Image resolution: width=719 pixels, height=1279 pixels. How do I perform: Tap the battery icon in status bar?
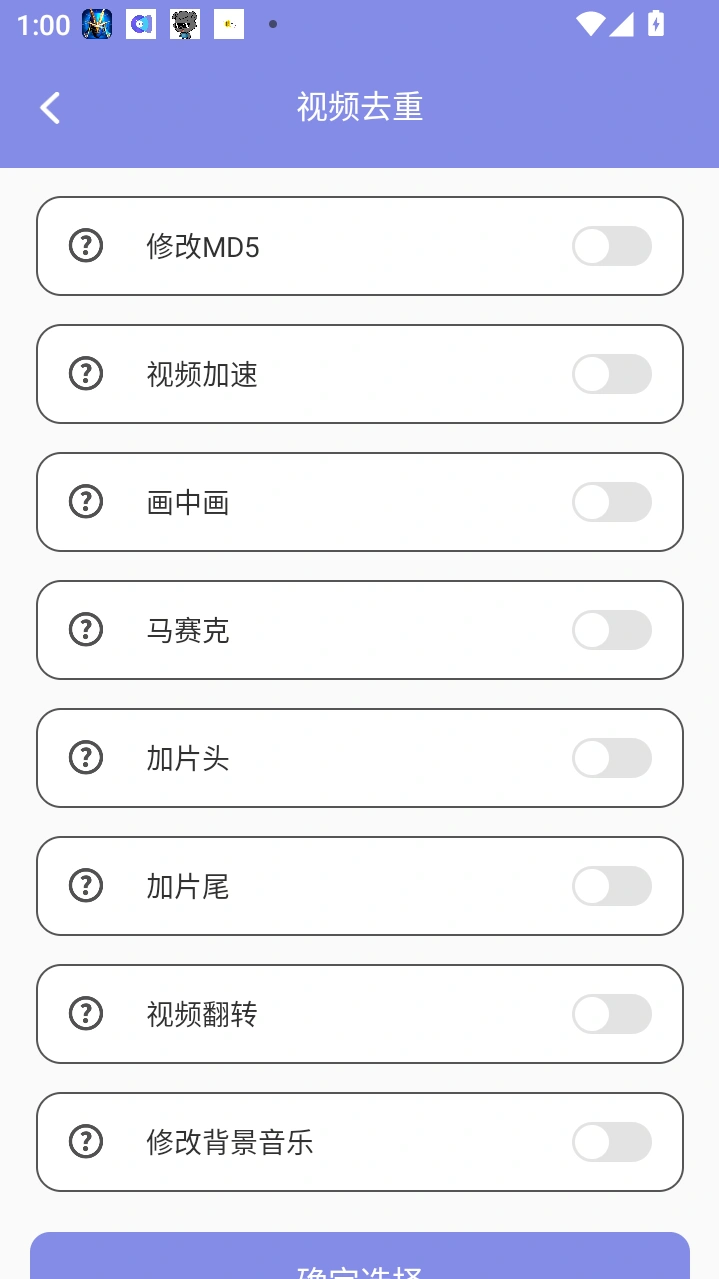[x=656, y=24]
